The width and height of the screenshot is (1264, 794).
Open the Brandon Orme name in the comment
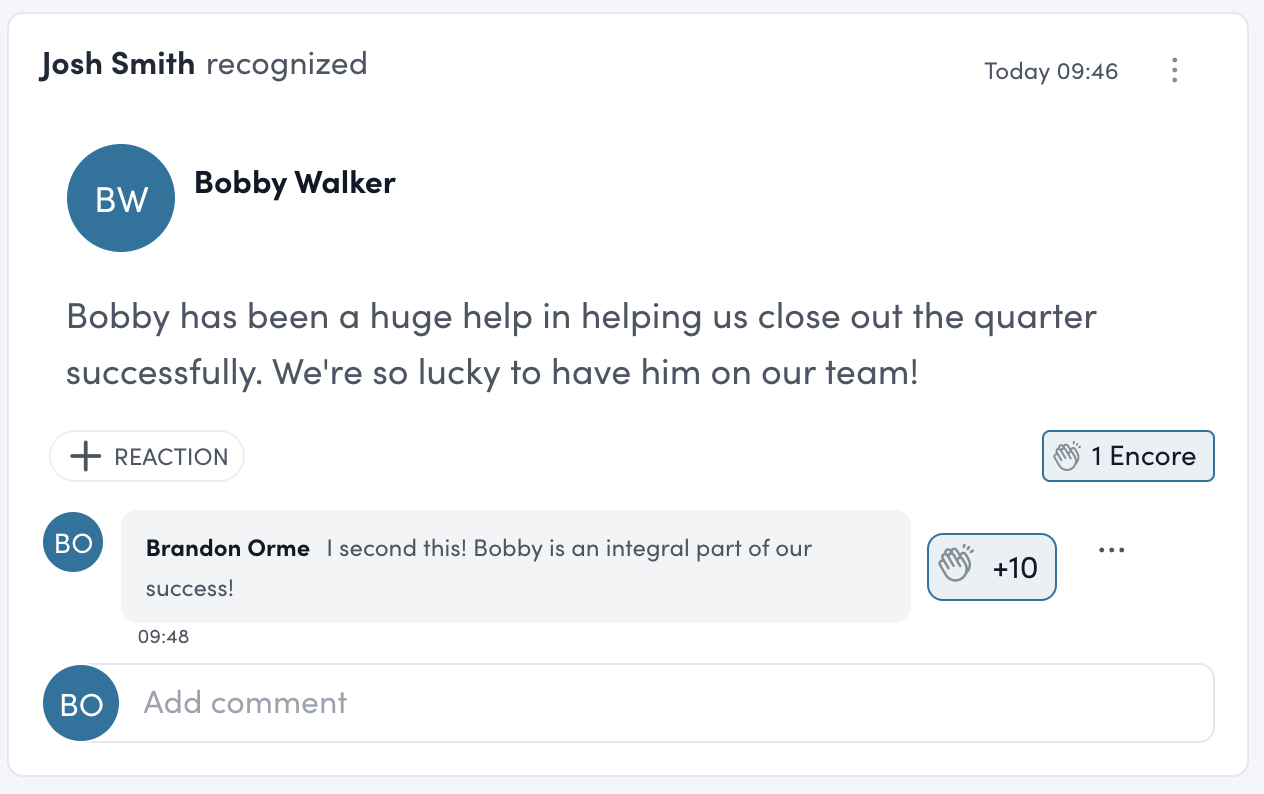(x=227, y=548)
